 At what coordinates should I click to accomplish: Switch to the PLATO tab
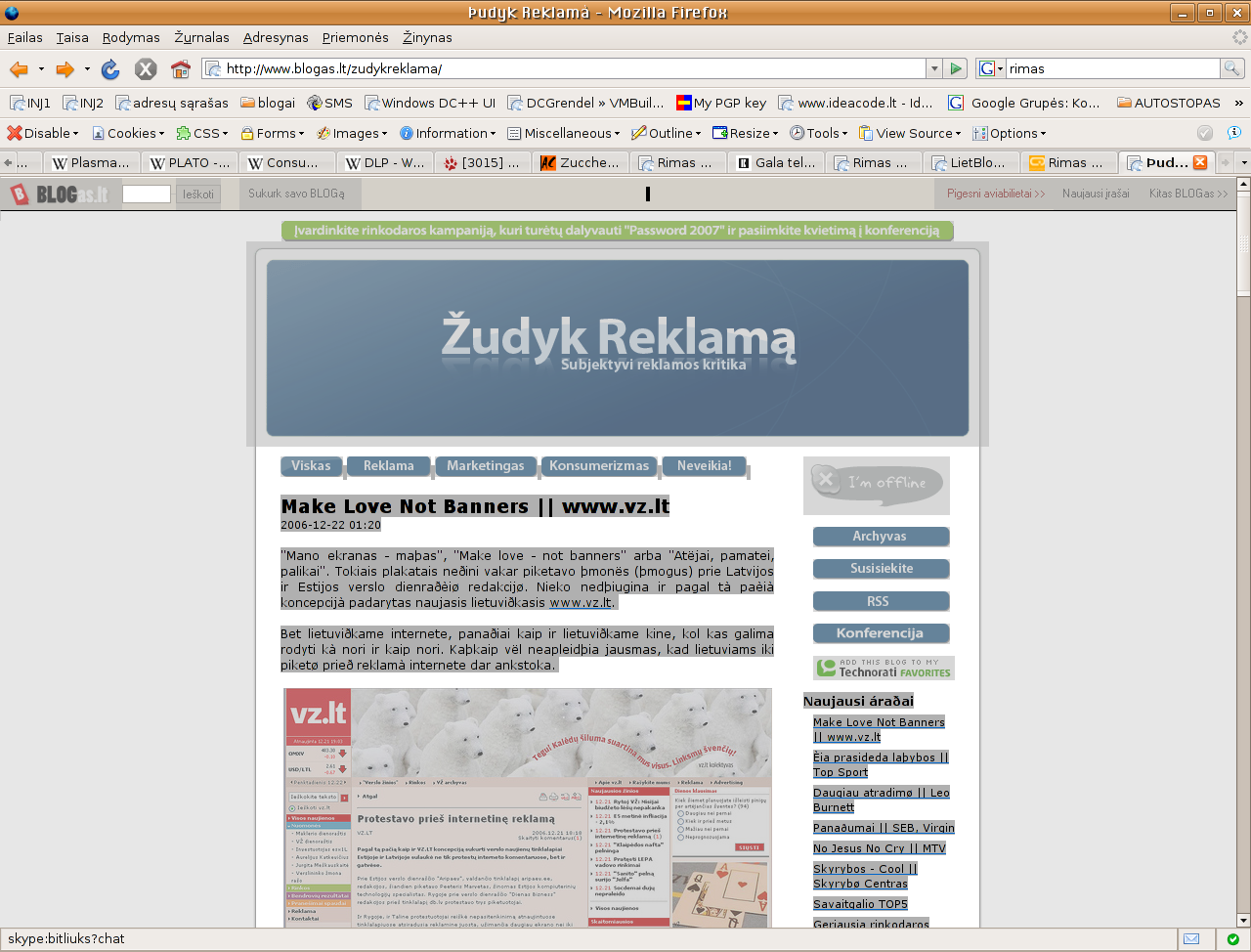pos(190,162)
